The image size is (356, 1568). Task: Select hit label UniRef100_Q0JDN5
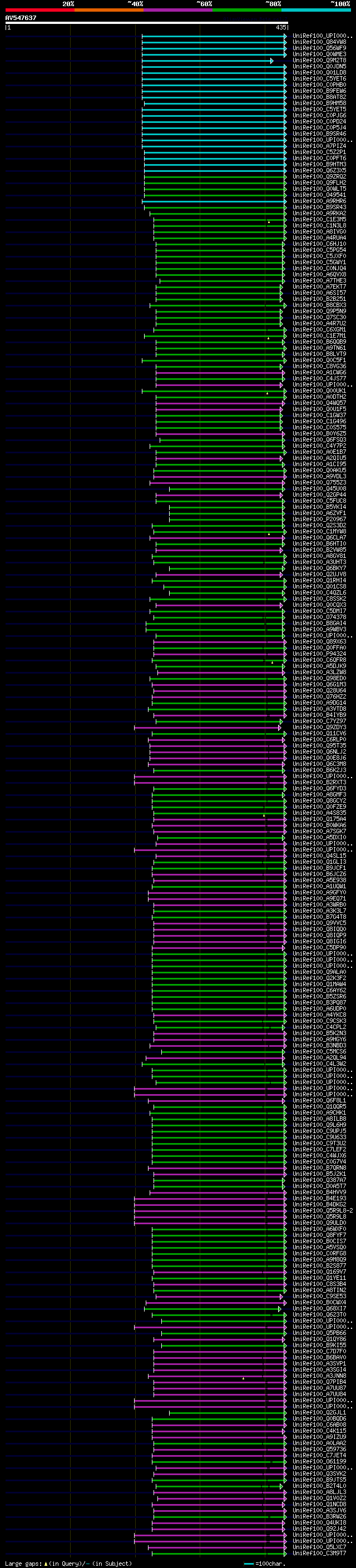click(319, 66)
